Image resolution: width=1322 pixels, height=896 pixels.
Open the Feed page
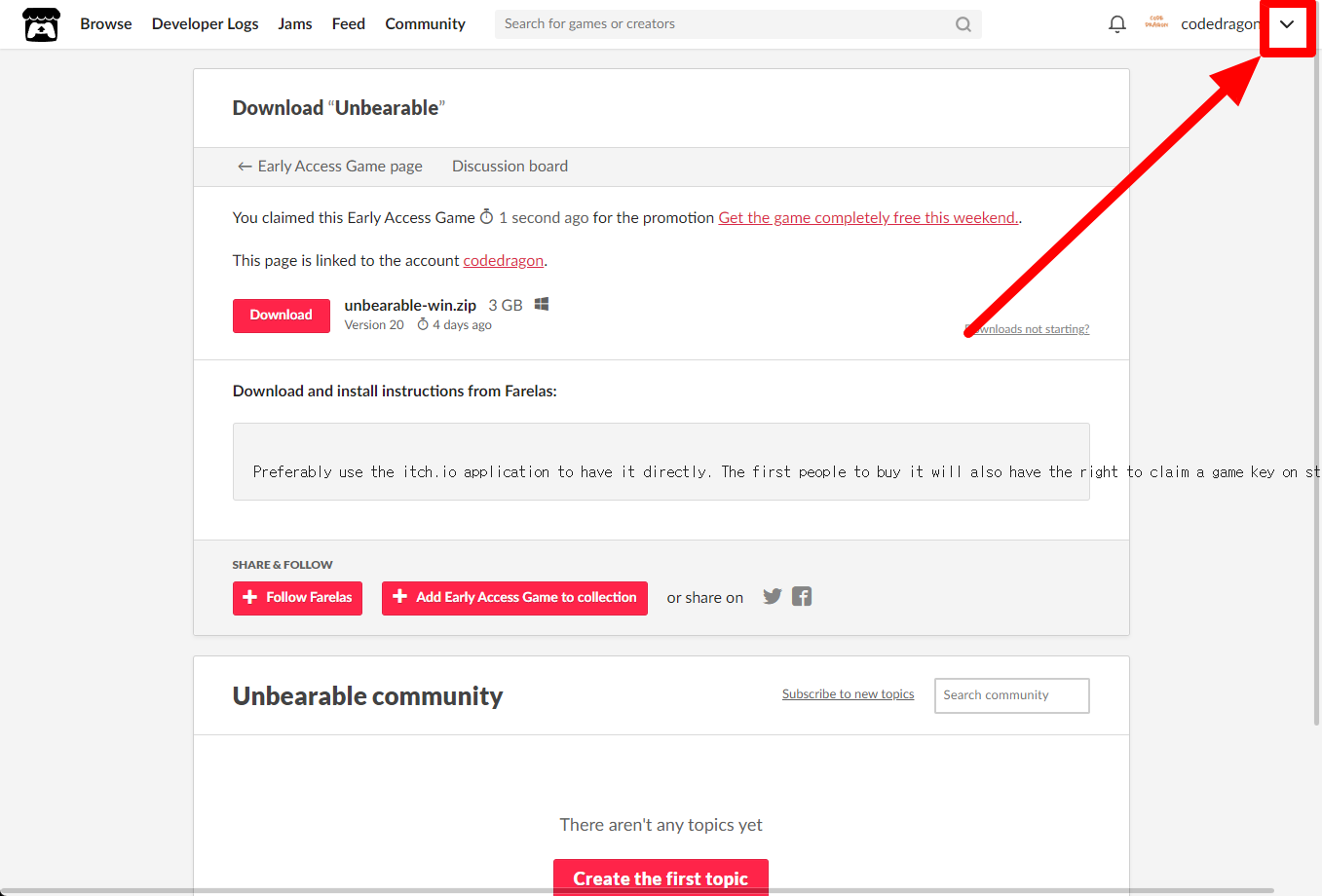click(x=349, y=24)
